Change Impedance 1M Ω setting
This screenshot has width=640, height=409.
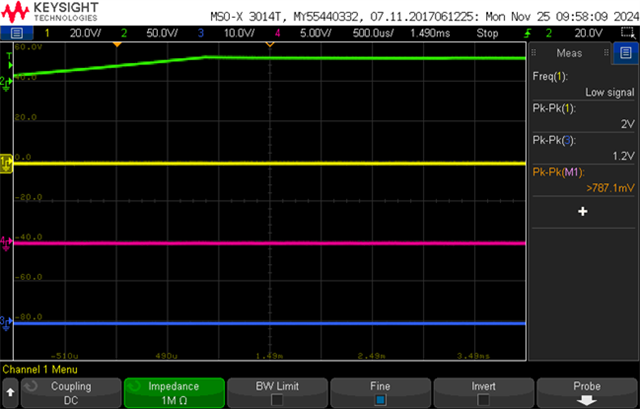click(x=174, y=393)
